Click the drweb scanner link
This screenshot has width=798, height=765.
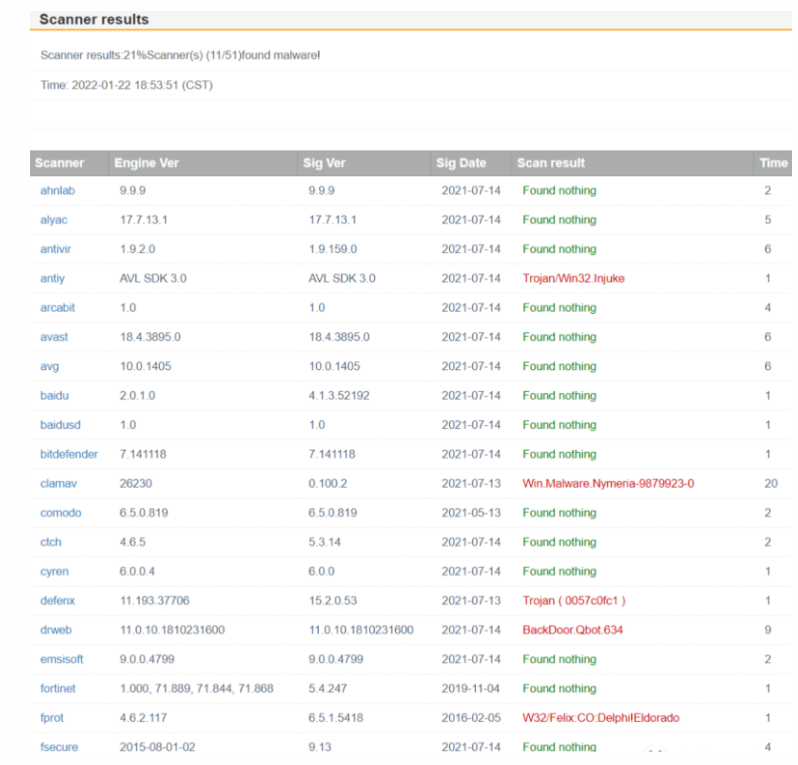[x=56, y=630]
